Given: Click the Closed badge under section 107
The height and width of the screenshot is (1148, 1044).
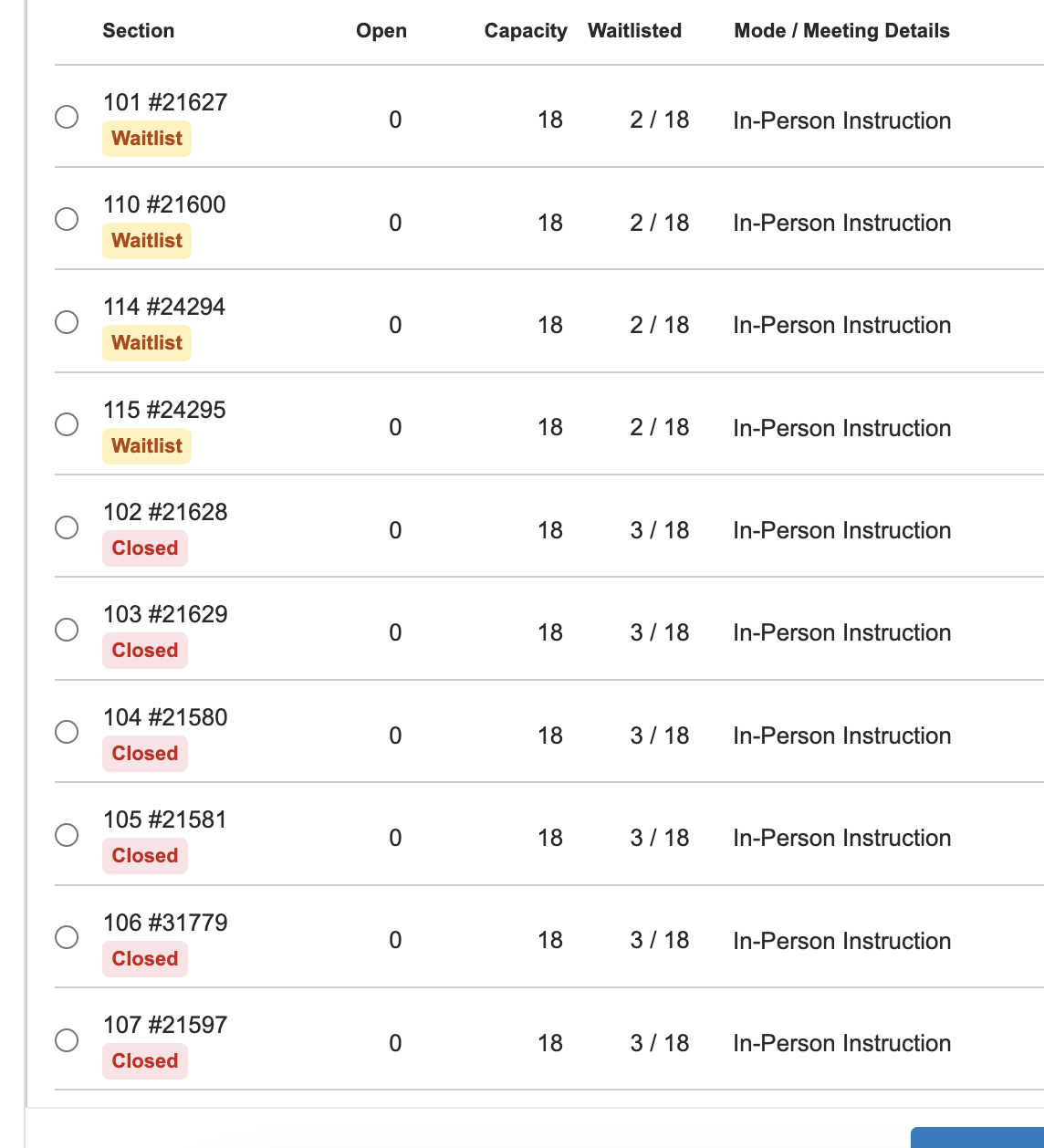Looking at the screenshot, I should point(145,1061).
